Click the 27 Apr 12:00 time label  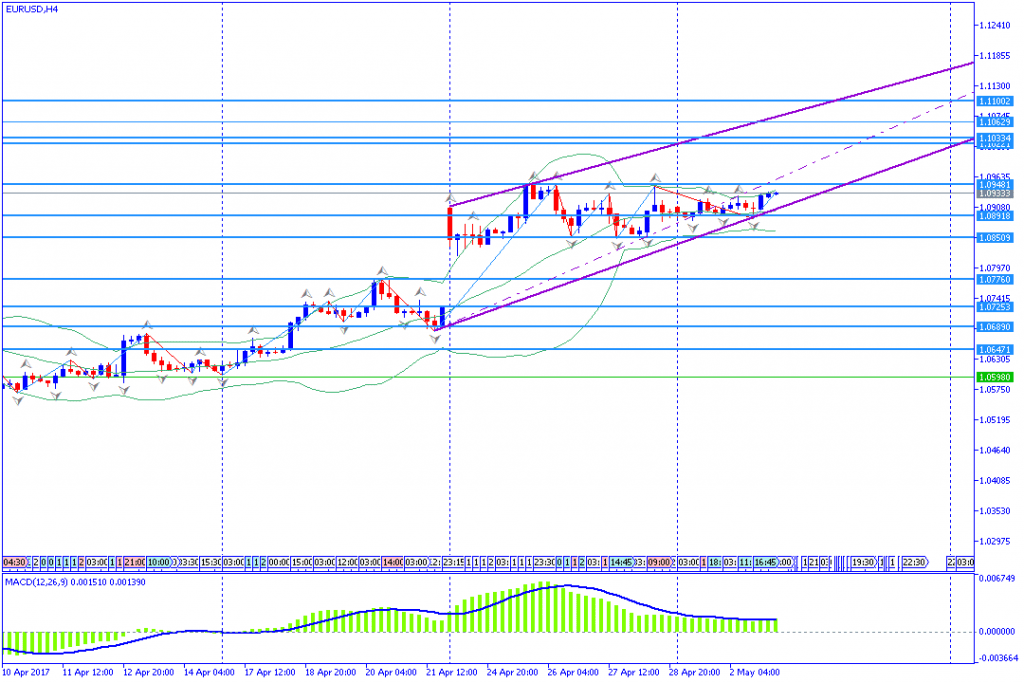tap(634, 672)
